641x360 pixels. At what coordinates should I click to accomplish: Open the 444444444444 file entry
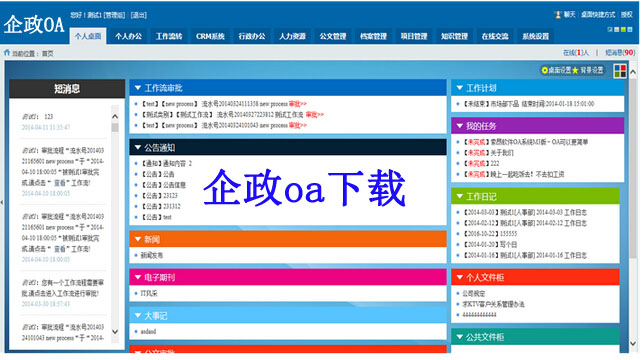[x=479, y=315]
